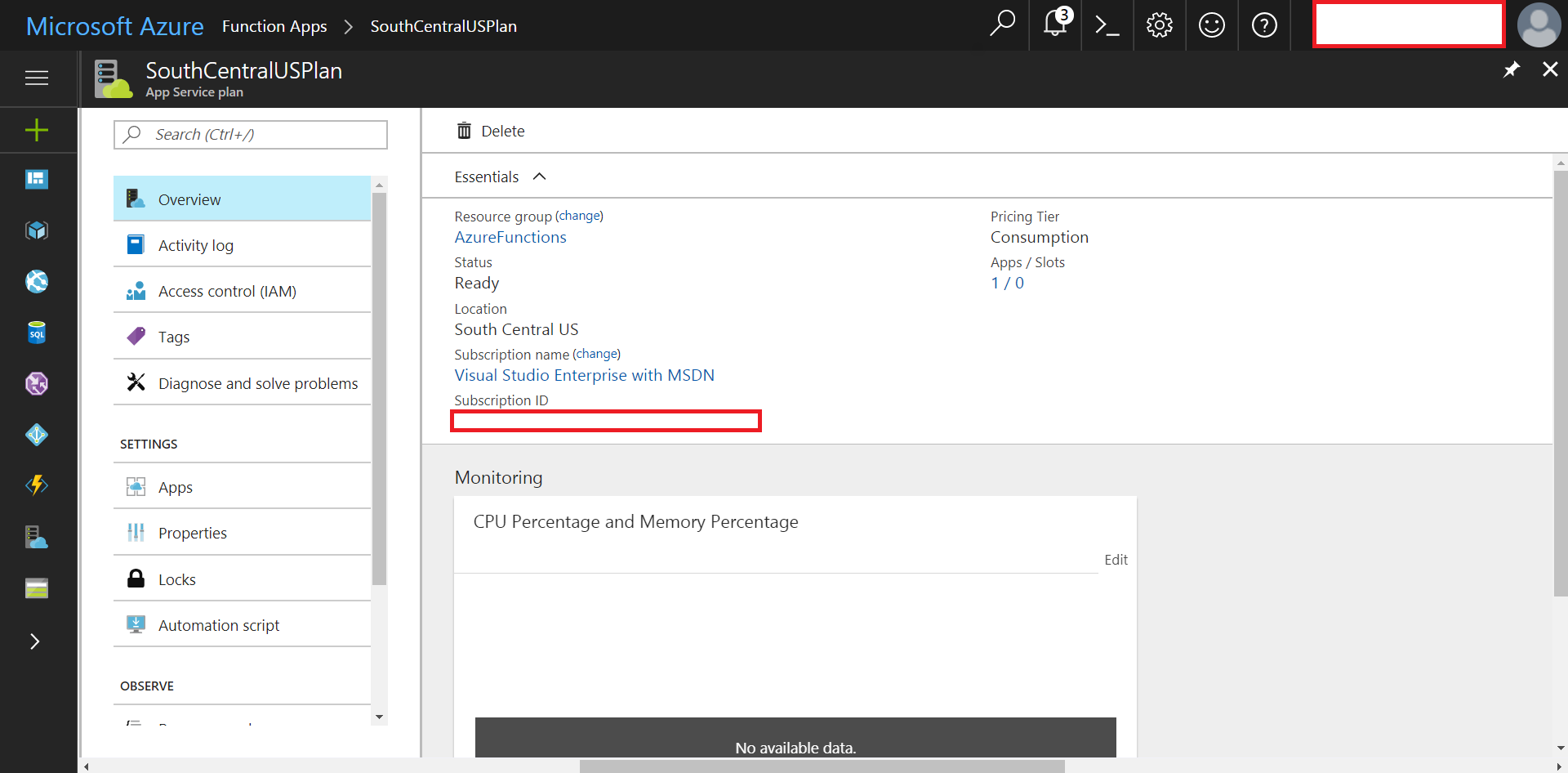Image resolution: width=1568 pixels, height=773 pixels.
Task: Click the South Central US location text
Action: [516, 329]
